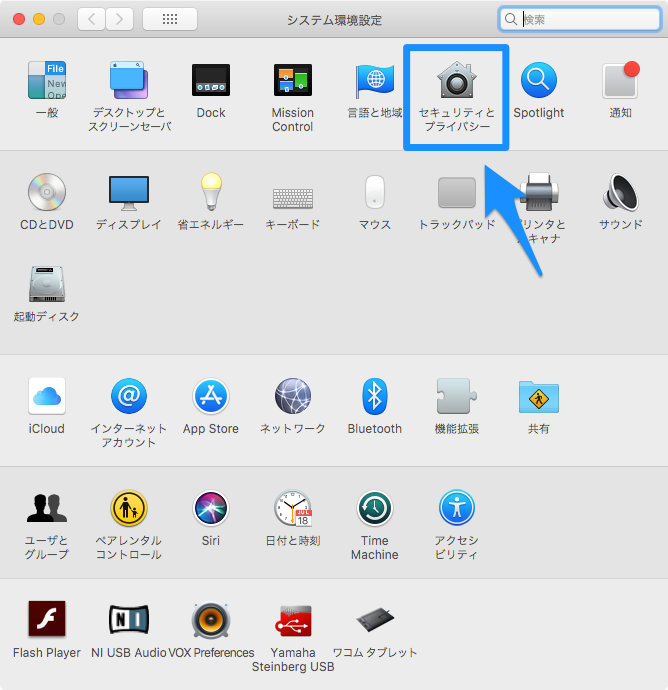Viewport: 668px width, 690px height.
Task: Click the show-all grid button
Action: click(170, 19)
